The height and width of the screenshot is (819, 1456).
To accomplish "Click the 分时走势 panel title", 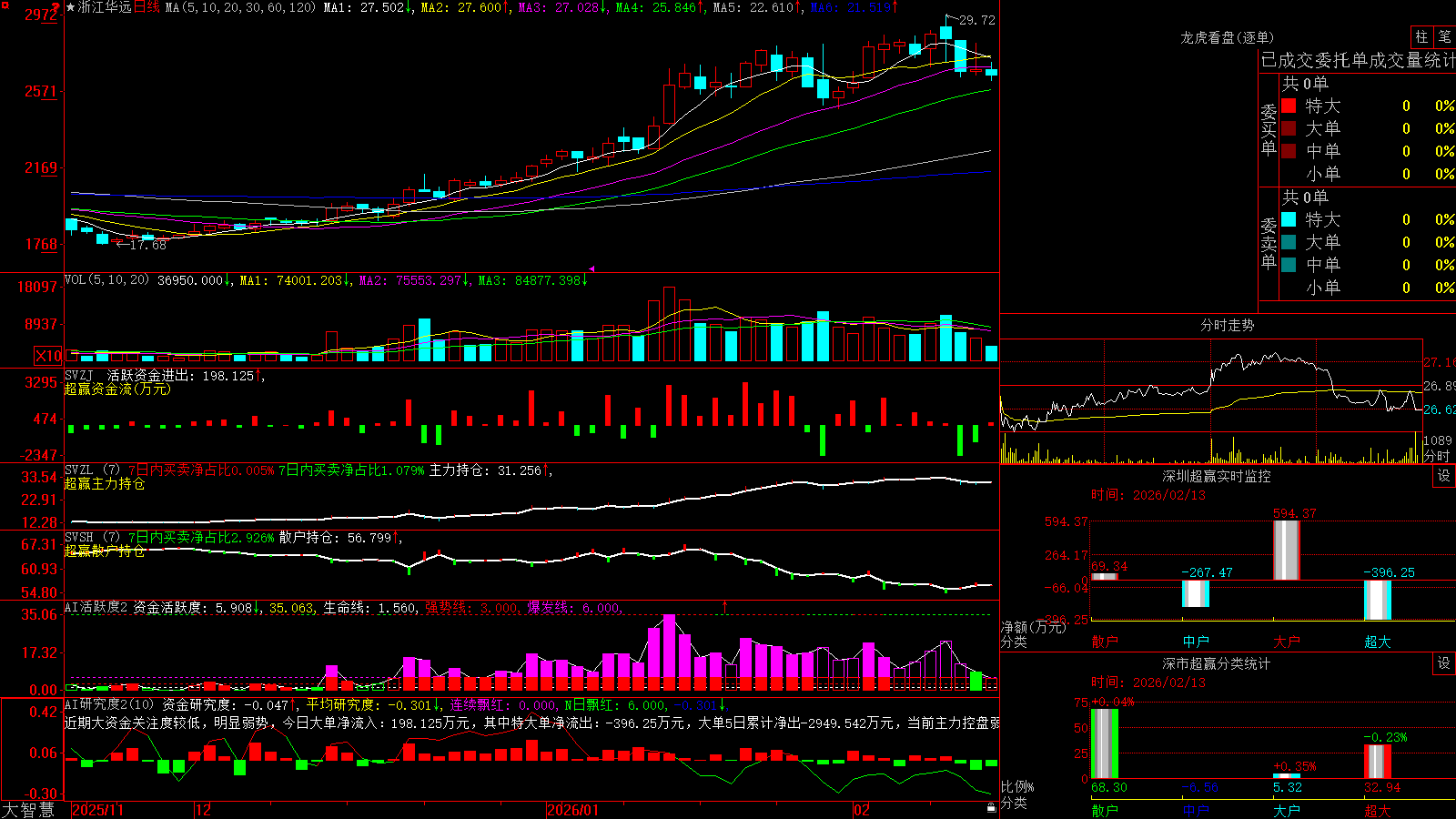I will (1227, 325).
